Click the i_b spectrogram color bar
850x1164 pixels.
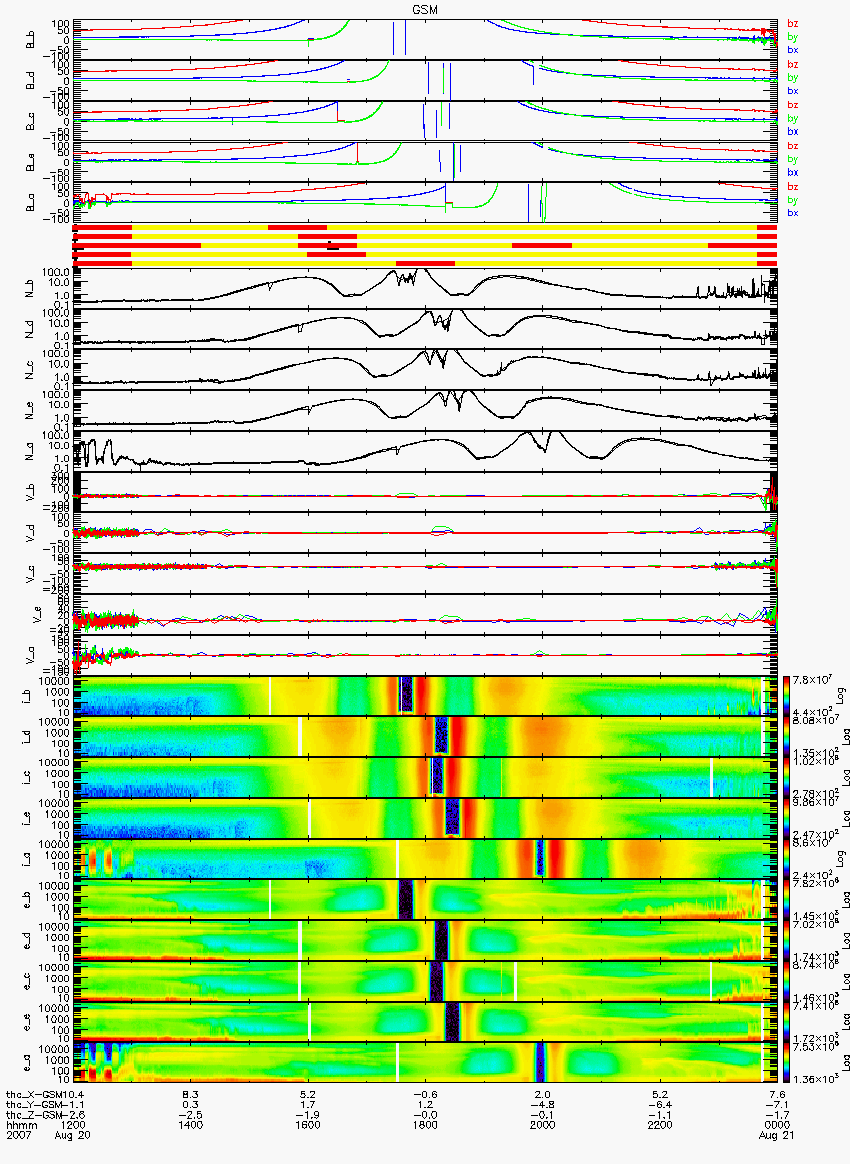[785, 696]
